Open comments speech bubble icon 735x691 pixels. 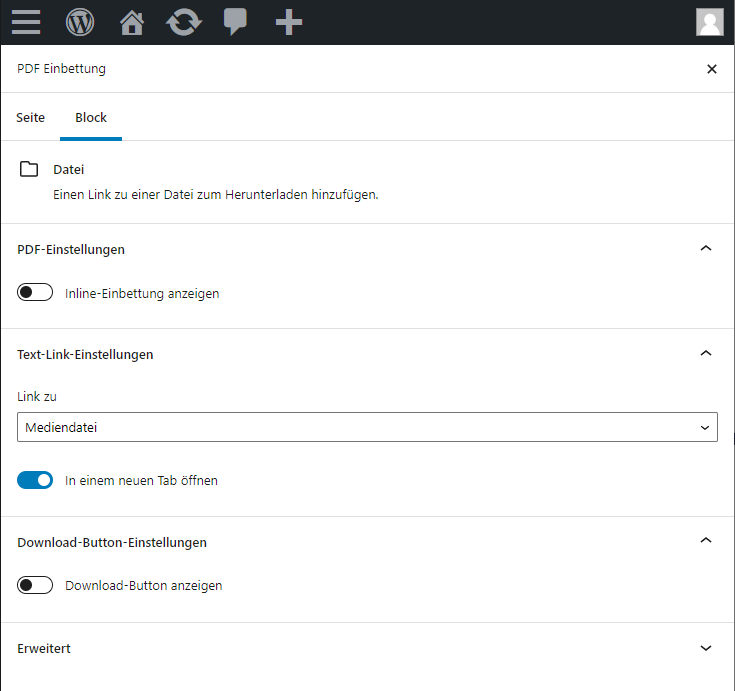pyautogui.click(x=235, y=22)
